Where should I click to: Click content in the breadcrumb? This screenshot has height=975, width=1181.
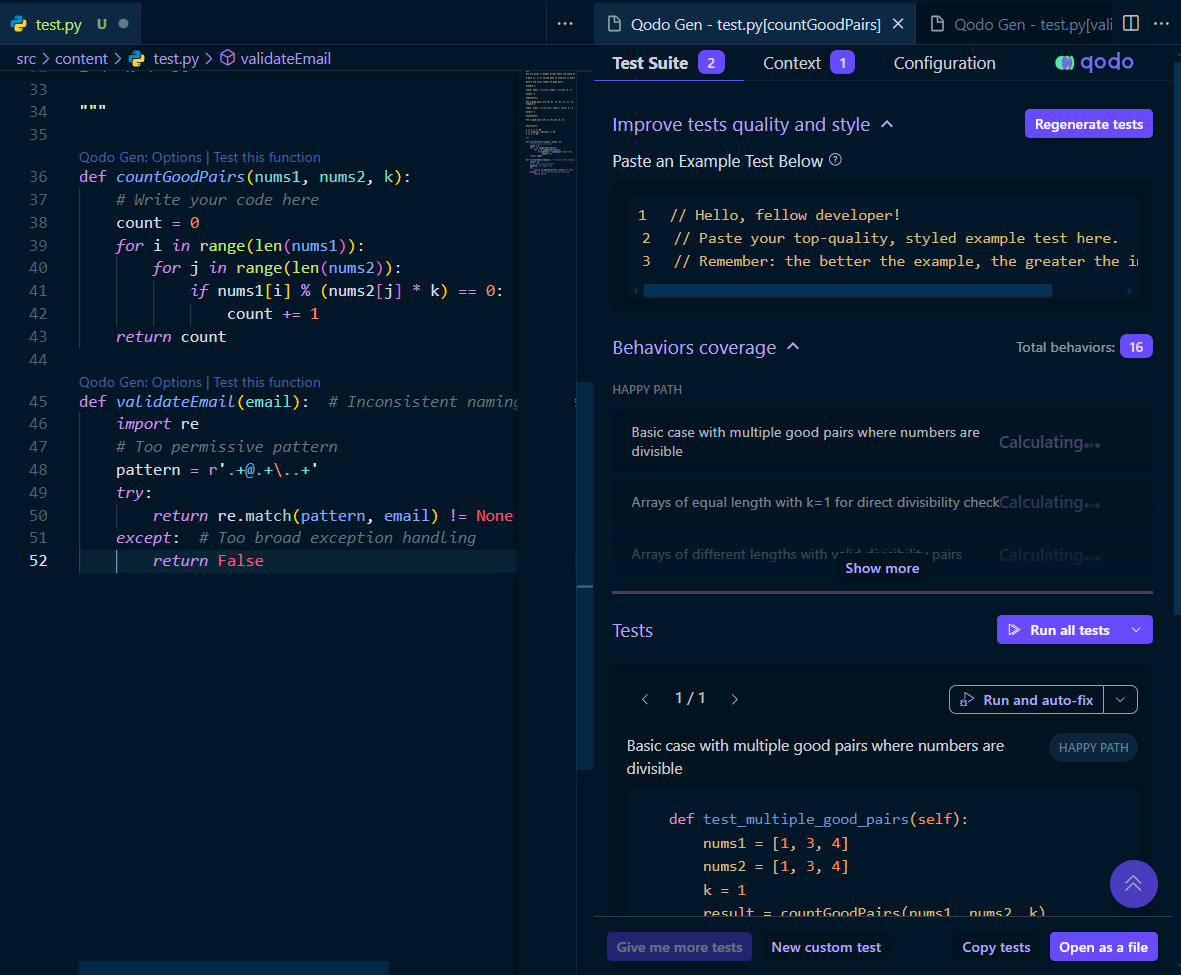81,59
